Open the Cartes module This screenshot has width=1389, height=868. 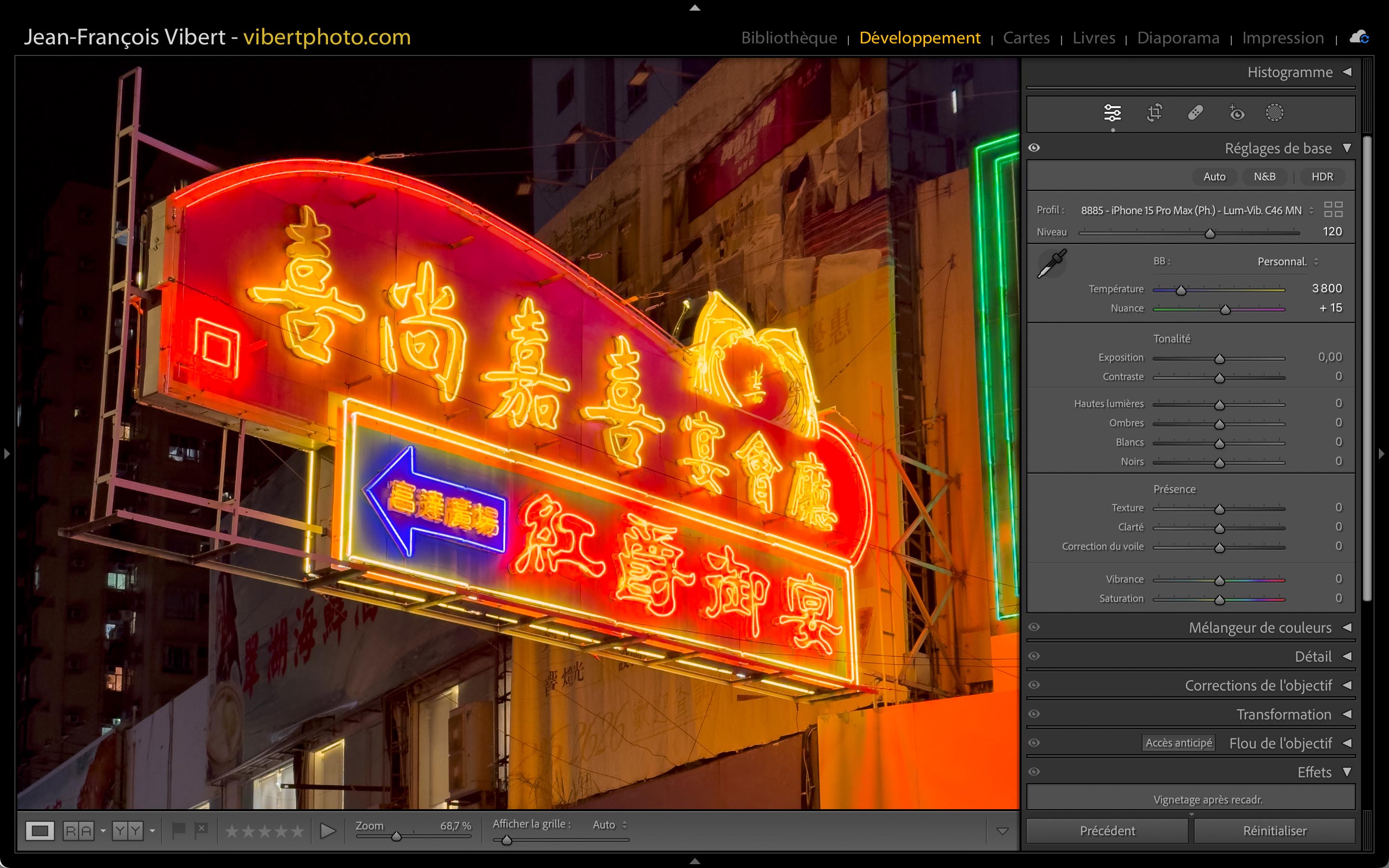[x=1026, y=38]
